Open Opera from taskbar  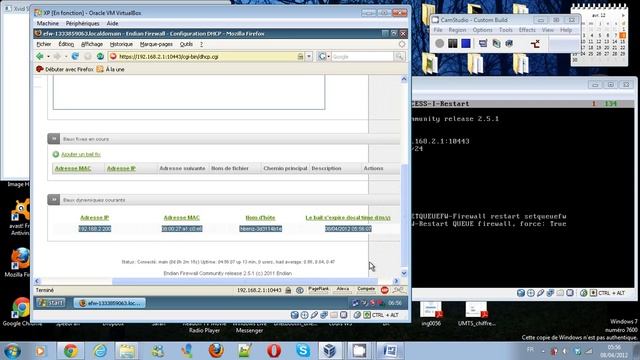[x=274, y=351]
